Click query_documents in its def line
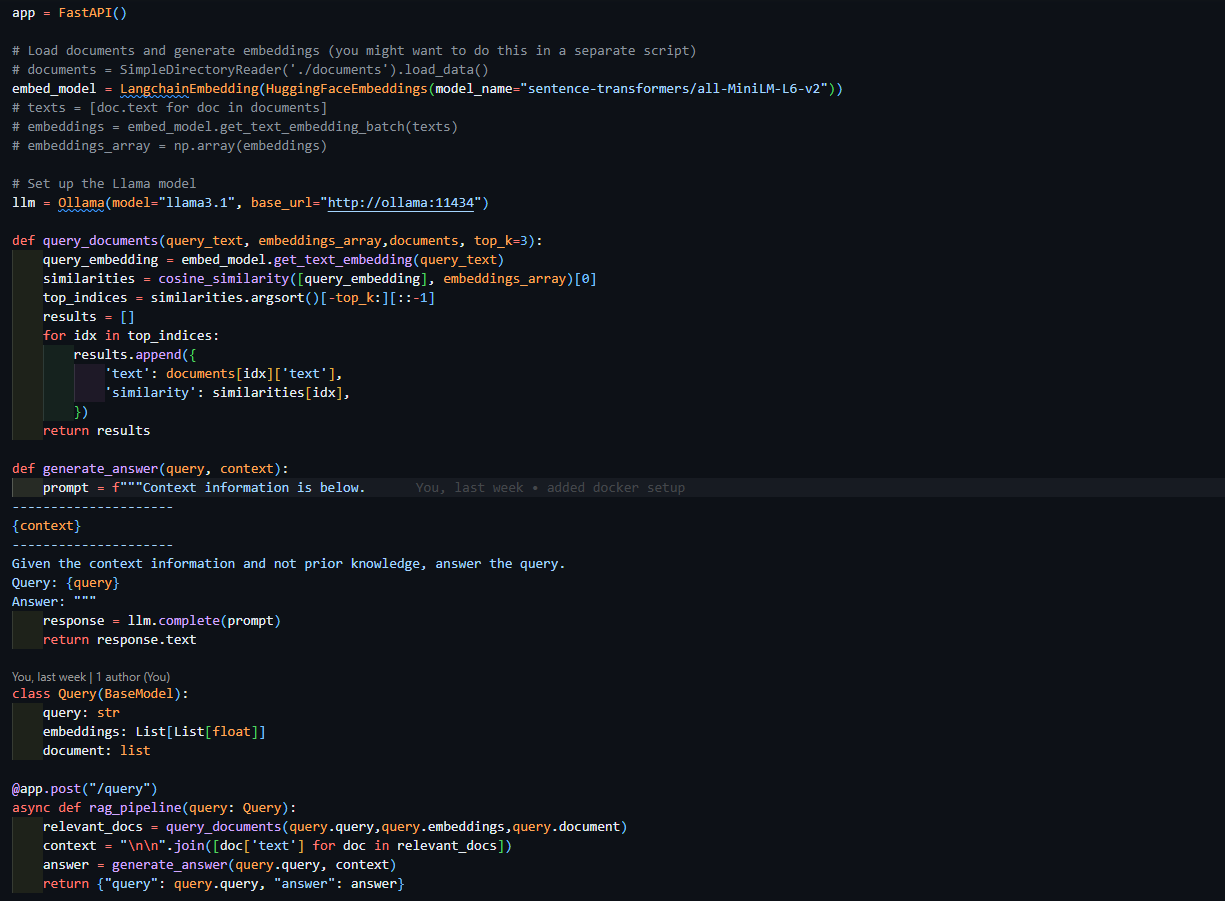This screenshot has height=901, width=1225. point(100,241)
